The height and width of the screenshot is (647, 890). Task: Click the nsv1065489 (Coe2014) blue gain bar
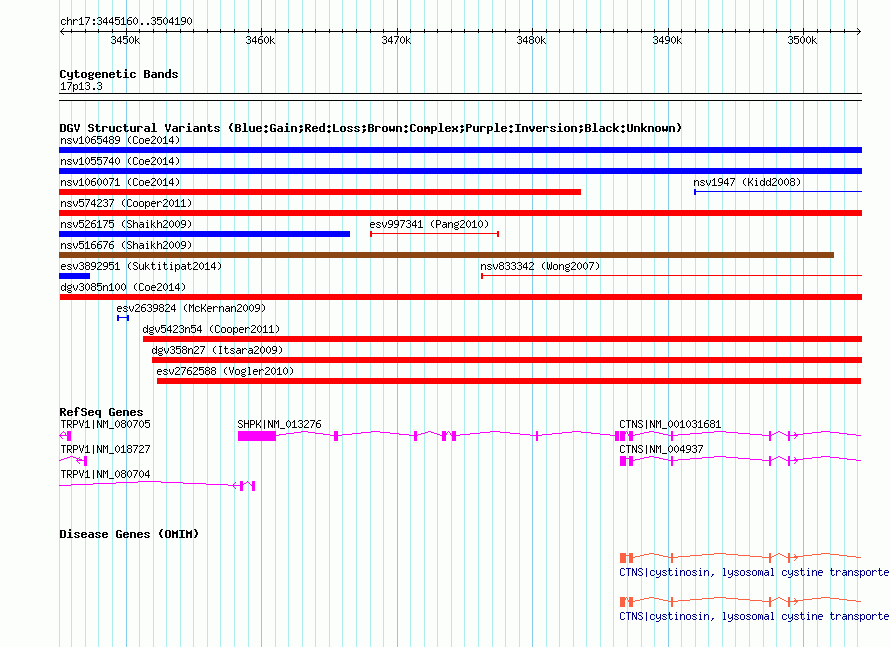(x=460, y=150)
